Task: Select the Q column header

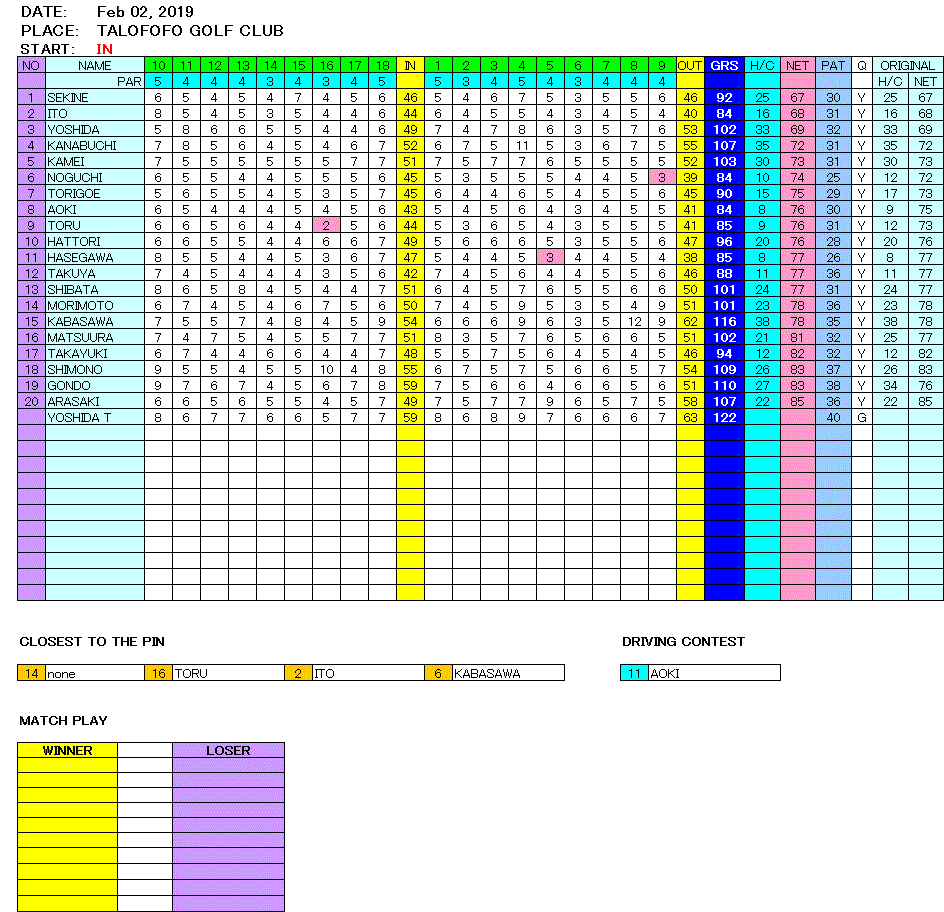Action: 861,65
